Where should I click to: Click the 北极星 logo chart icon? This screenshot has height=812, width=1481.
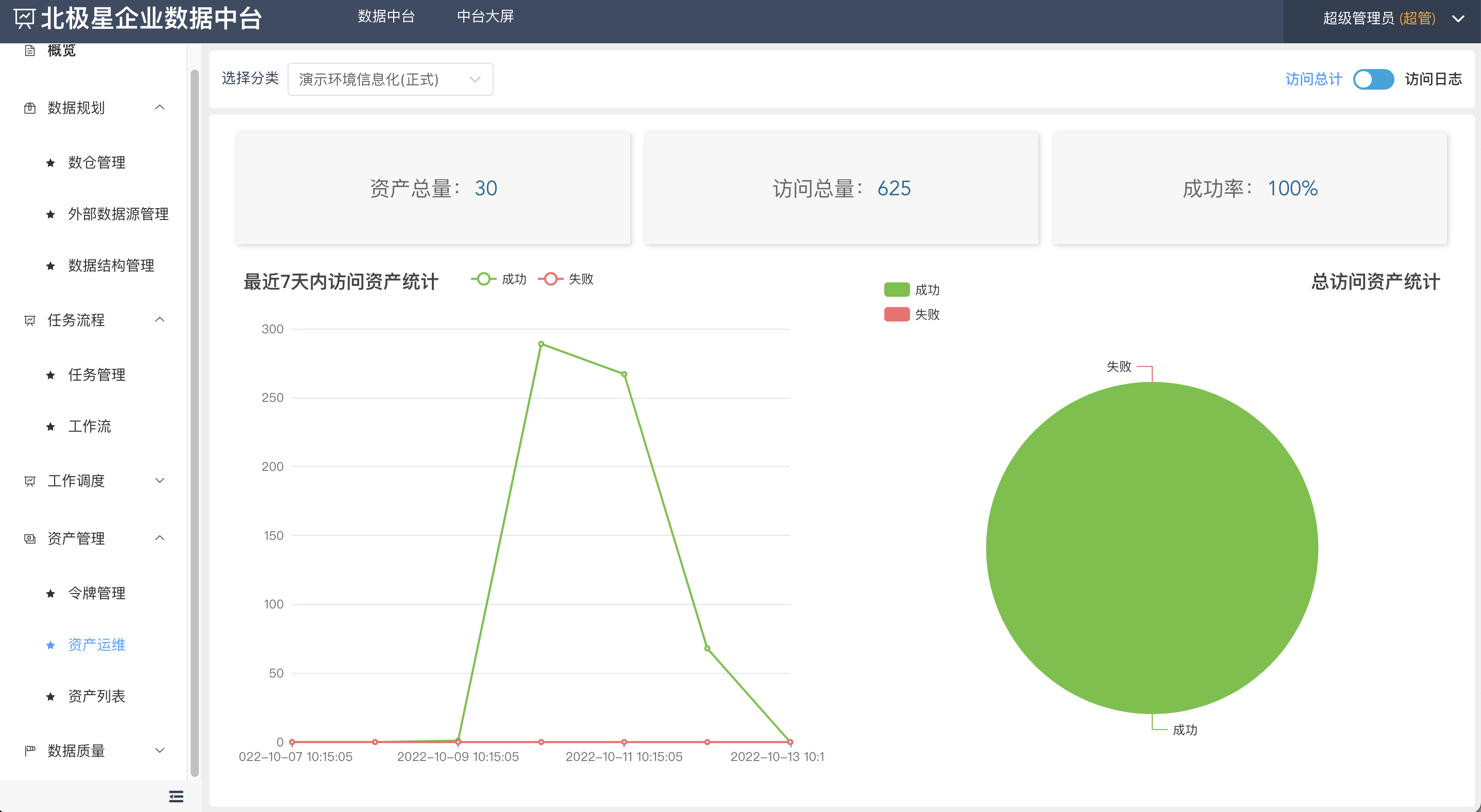(x=24, y=19)
